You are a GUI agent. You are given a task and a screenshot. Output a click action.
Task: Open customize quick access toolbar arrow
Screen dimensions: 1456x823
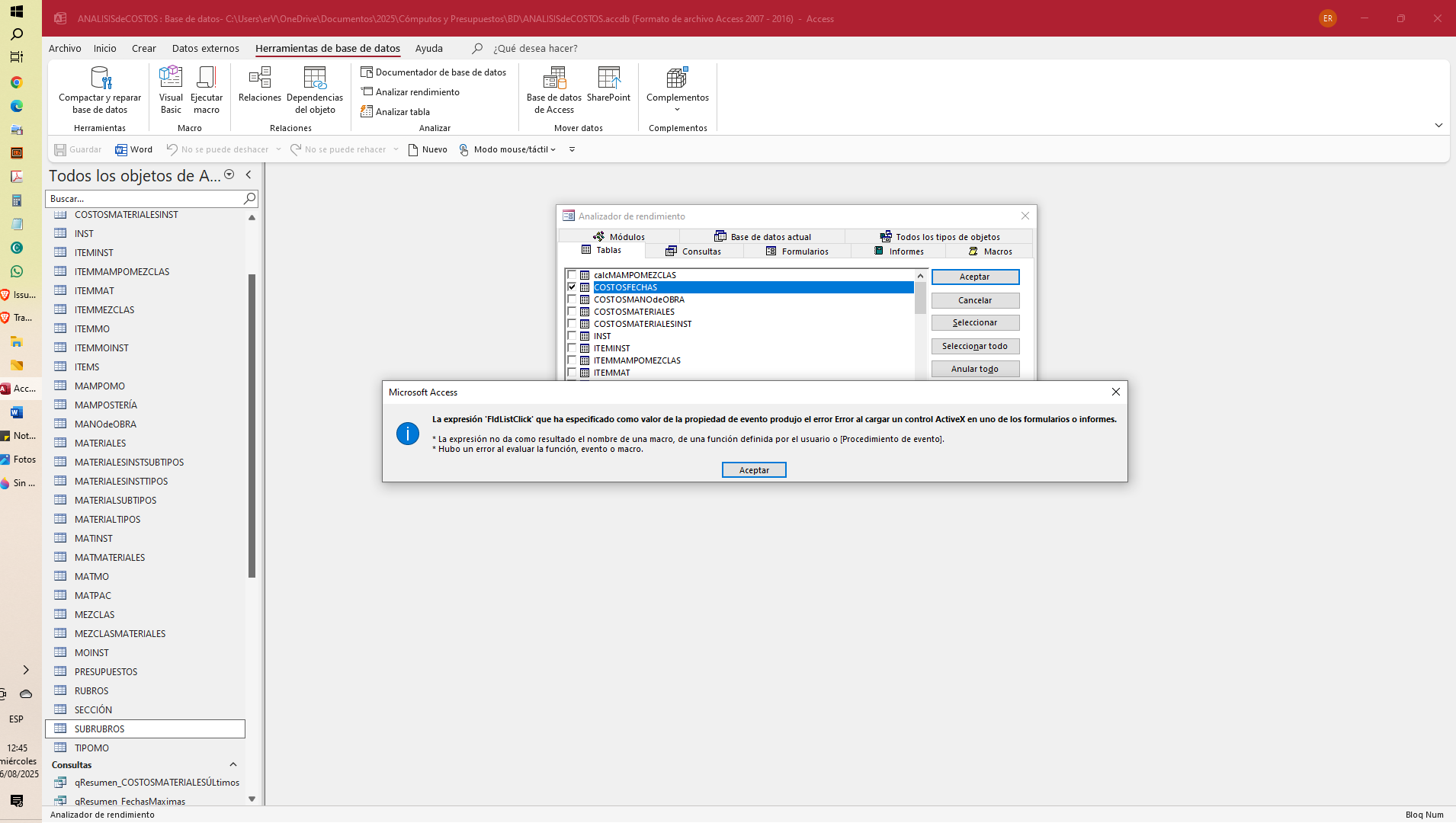pos(572,149)
